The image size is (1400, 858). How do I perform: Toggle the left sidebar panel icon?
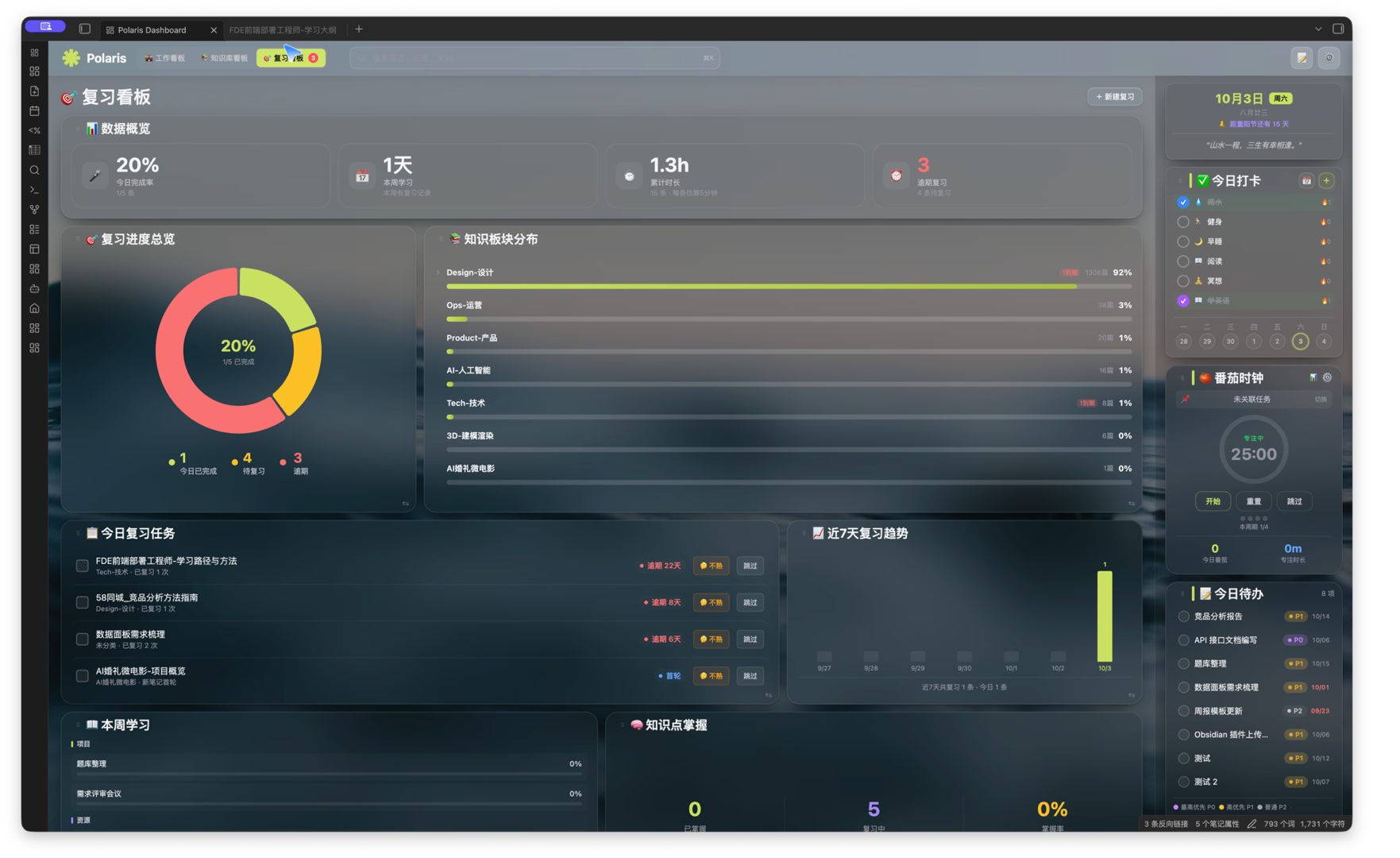point(85,29)
